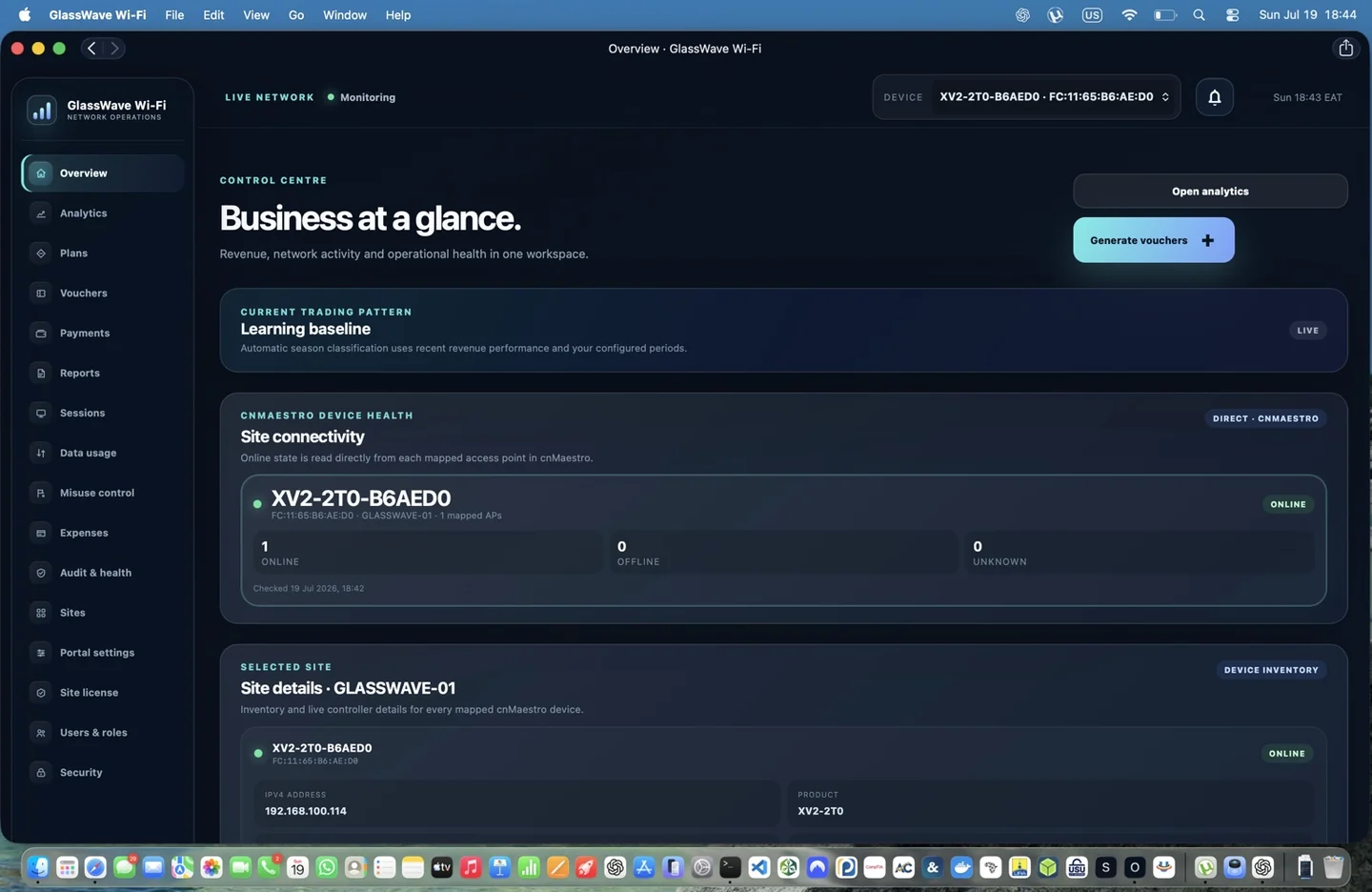Click the 'Site details · GLASSWAVE-01' heading
Viewport: 1372px width, 892px height.
click(348, 688)
